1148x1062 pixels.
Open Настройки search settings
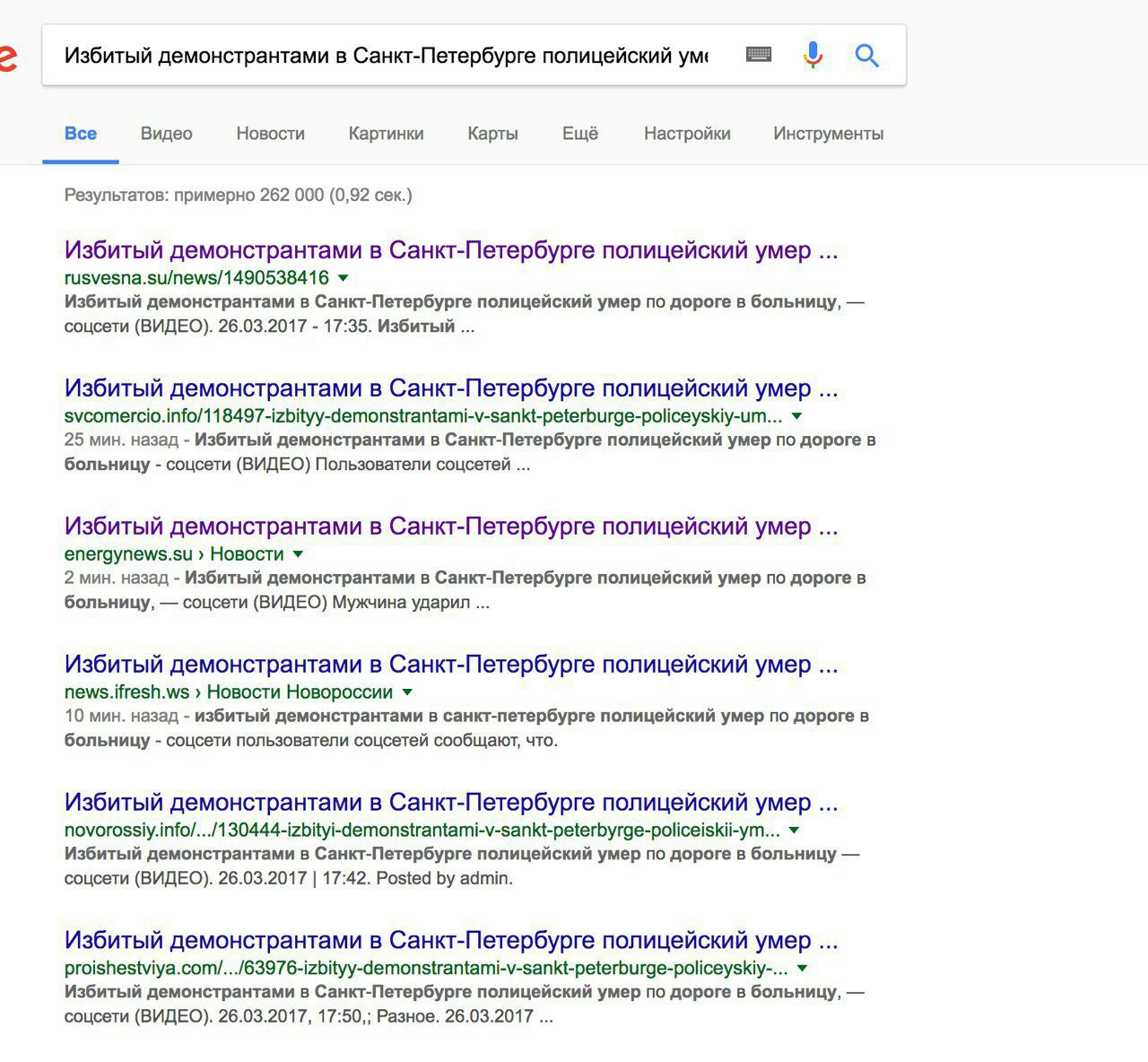(x=687, y=134)
